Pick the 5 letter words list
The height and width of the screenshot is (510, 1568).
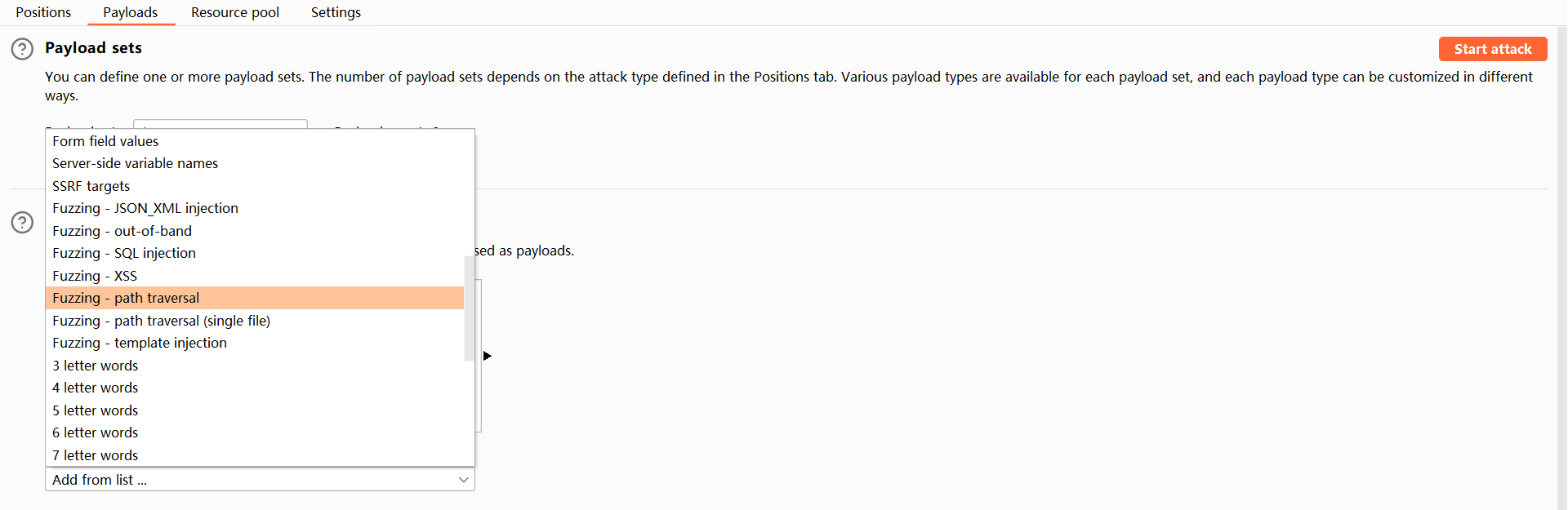click(x=96, y=410)
